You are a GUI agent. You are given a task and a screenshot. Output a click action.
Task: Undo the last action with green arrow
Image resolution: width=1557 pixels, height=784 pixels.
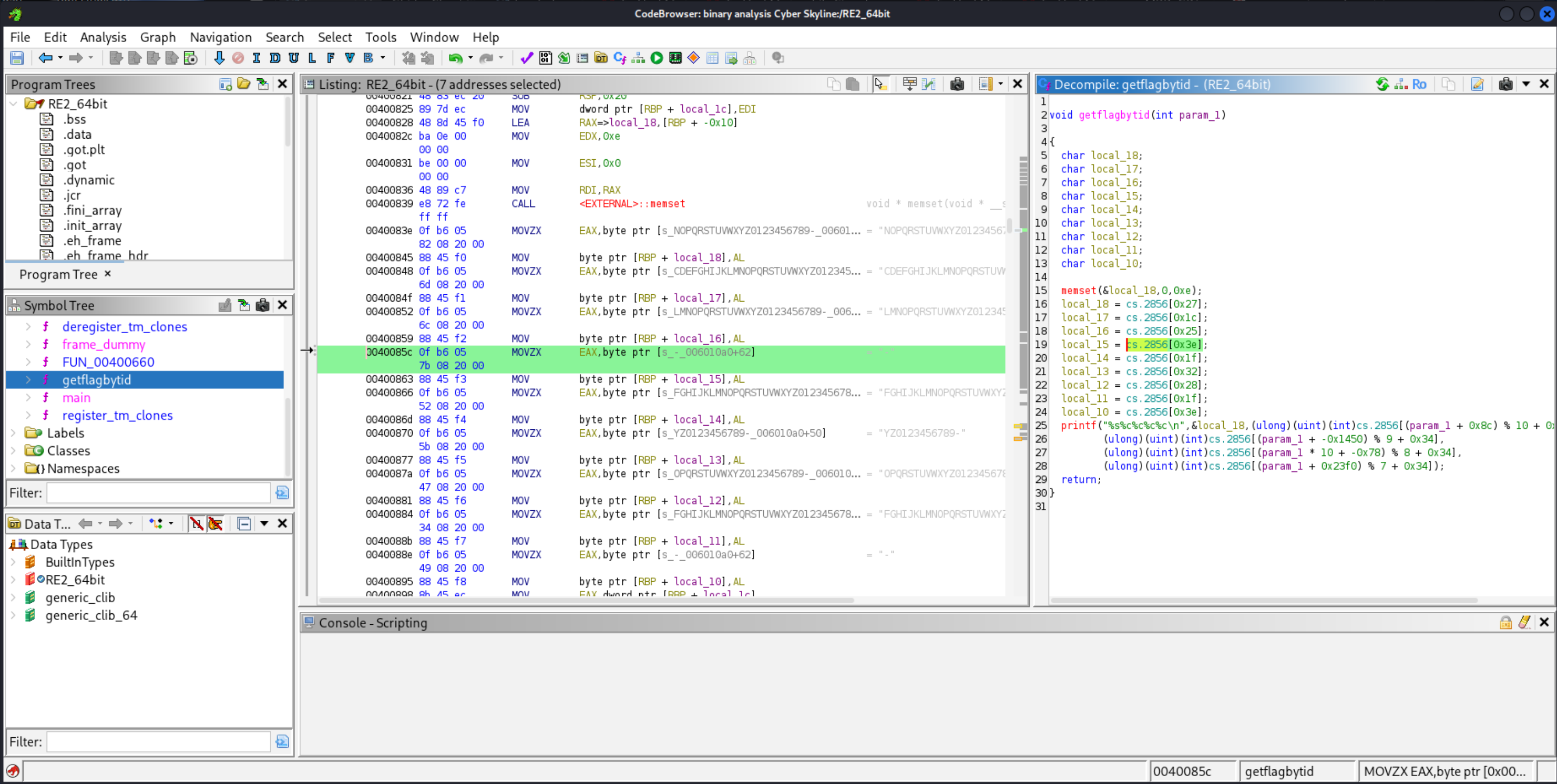[x=455, y=58]
